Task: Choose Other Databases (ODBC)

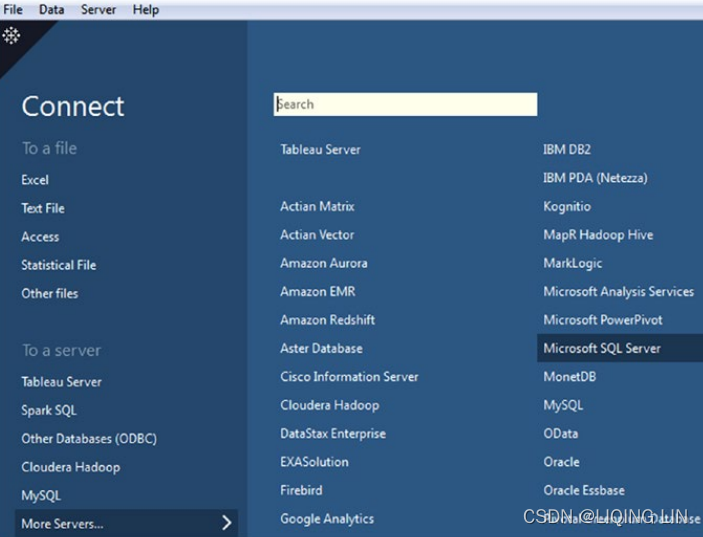Action: coord(89,438)
